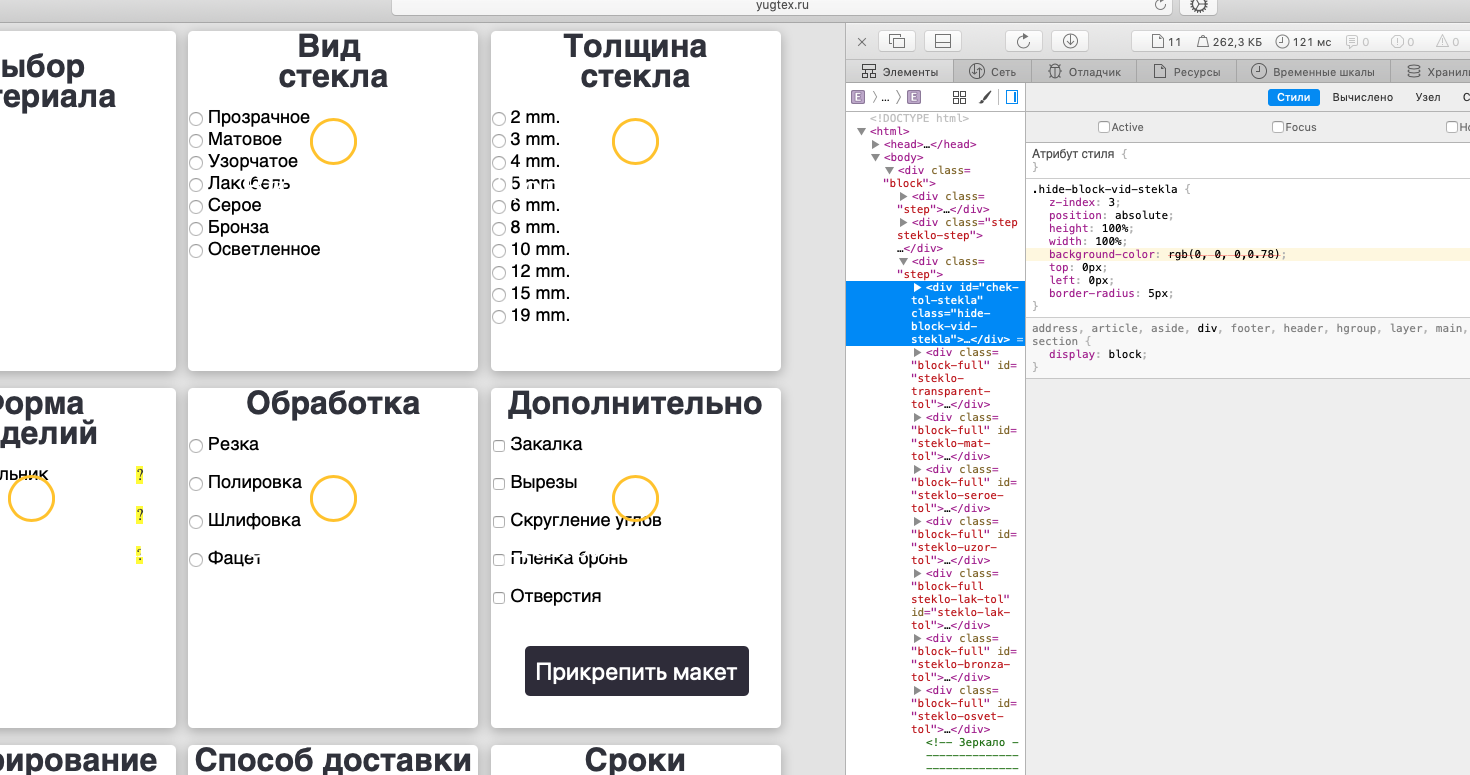Click first element breadcrumb E icon
The width and height of the screenshot is (1470, 775).
coord(857,97)
